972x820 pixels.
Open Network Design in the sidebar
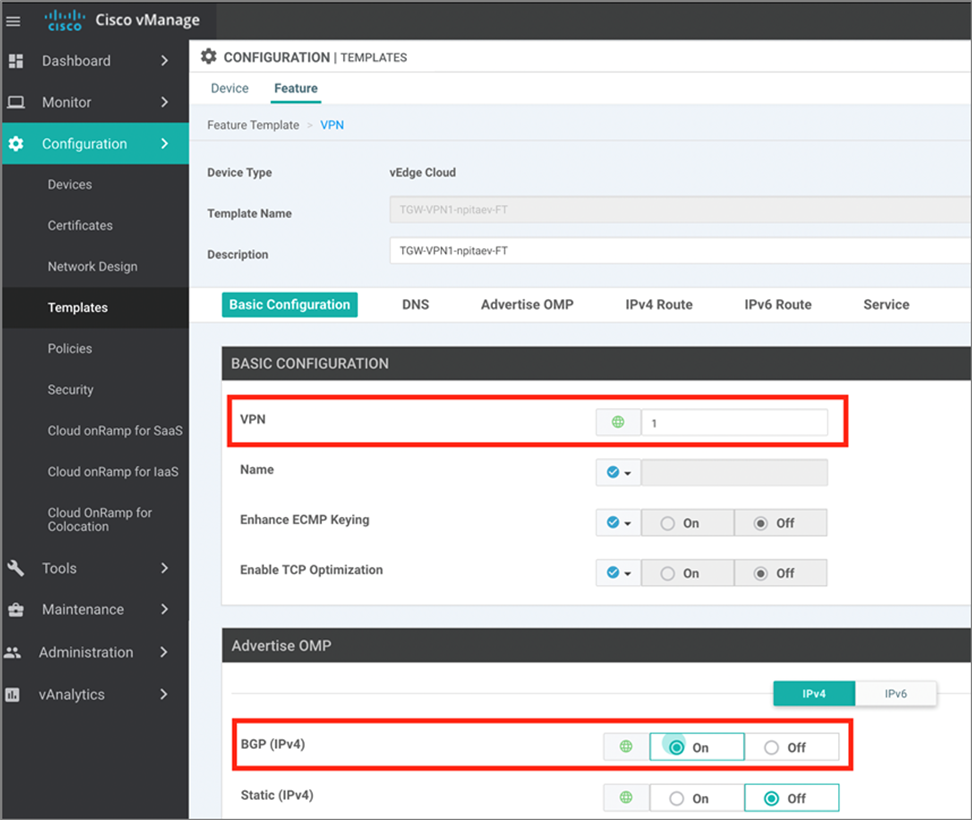point(92,267)
